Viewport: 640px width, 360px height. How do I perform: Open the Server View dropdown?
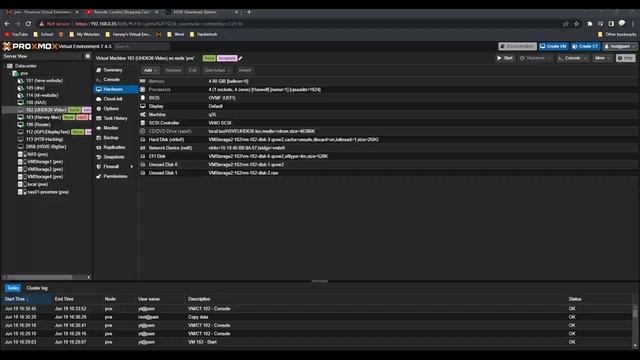42,56
